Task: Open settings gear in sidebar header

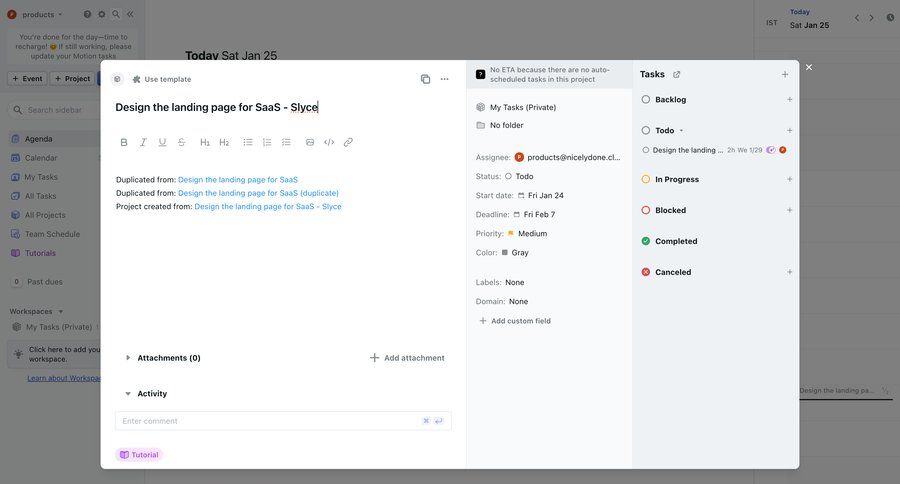Action: 102,14
